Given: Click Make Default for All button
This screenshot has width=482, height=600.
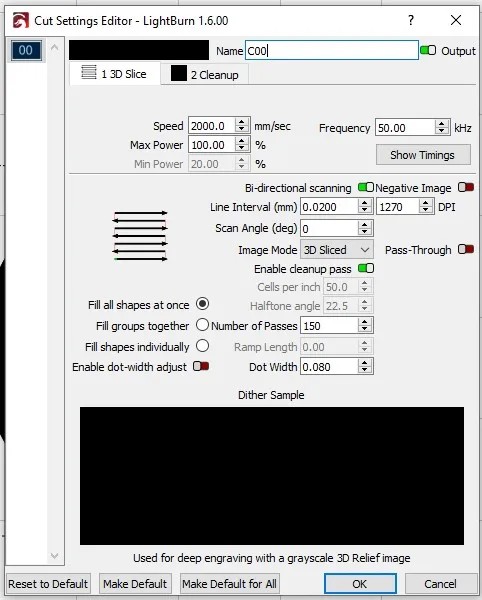Looking at the screenshot, I should [230, 584].
